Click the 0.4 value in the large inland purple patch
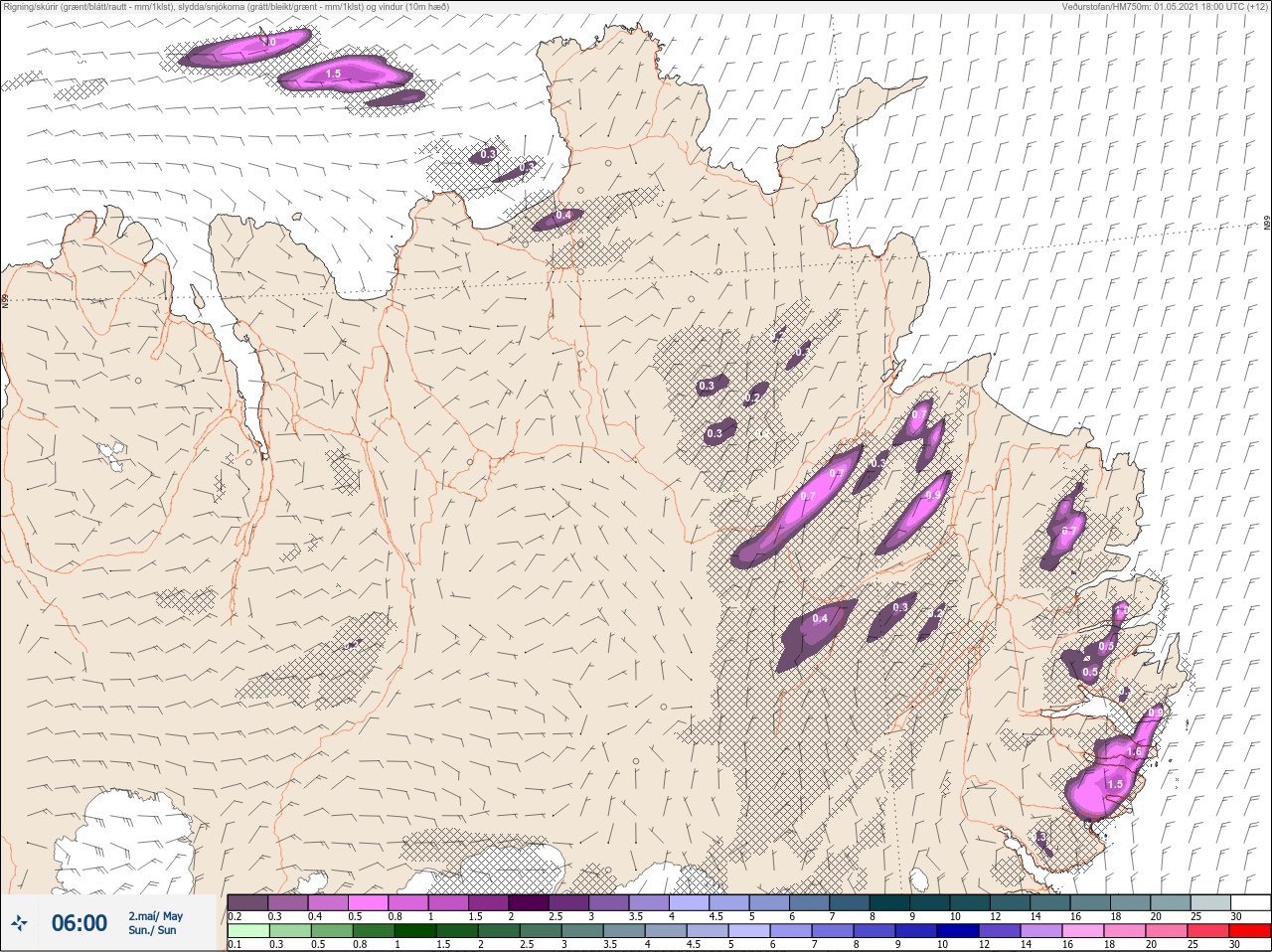Image resolution: width=1272 pixels, height=952 pixels. (820, 619)
